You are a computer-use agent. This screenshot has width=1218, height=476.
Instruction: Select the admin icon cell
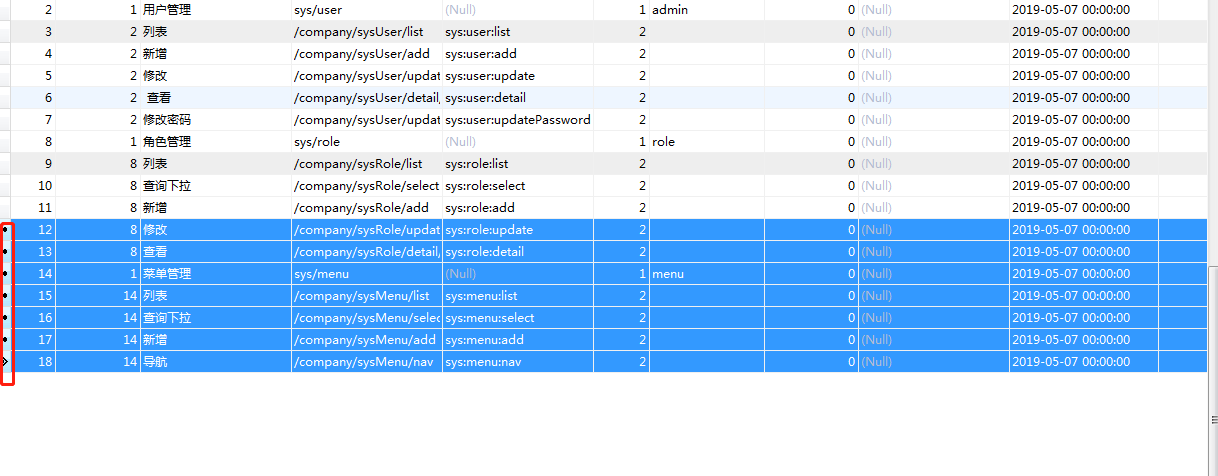[707, 10]
